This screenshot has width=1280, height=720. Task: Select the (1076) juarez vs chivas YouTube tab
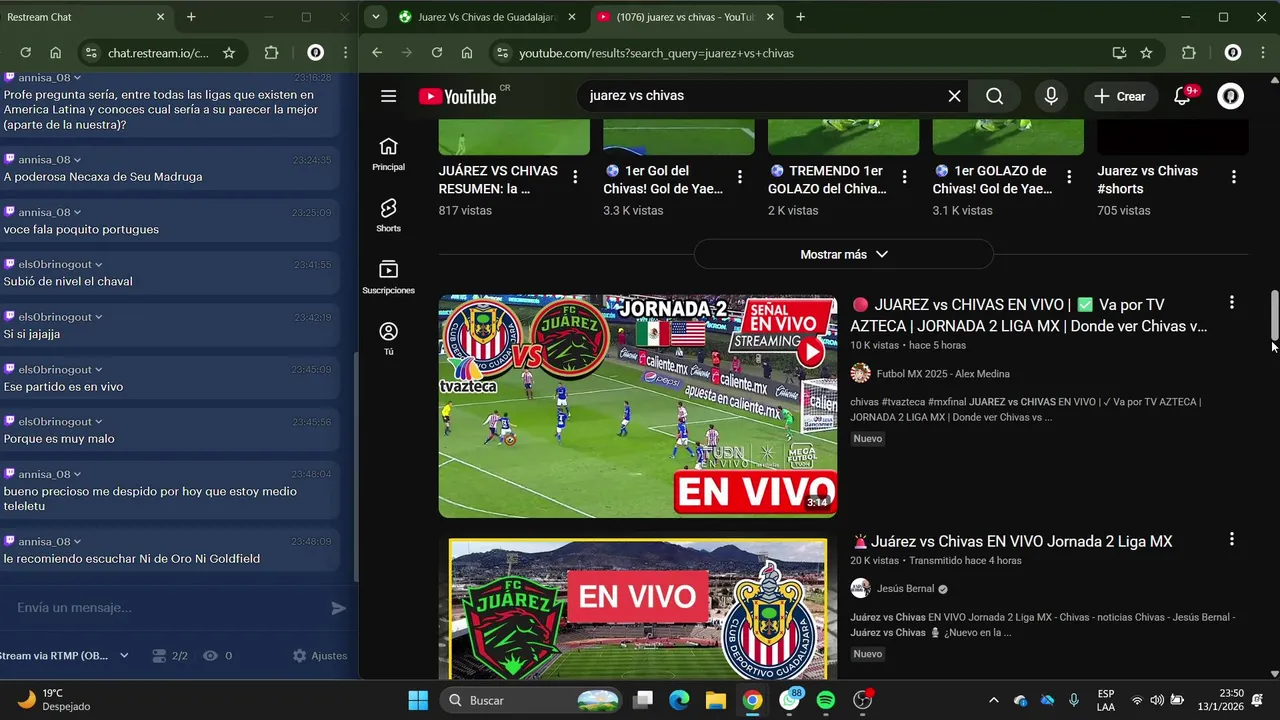point(685,17)
